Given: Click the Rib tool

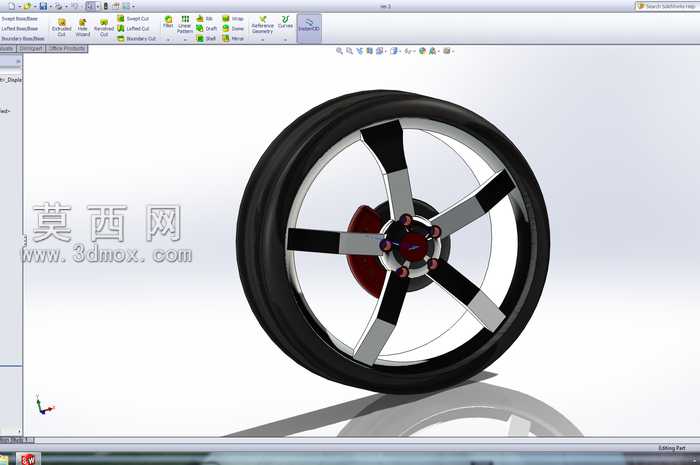Looking at the screenshot, I should tap(204, 19).
